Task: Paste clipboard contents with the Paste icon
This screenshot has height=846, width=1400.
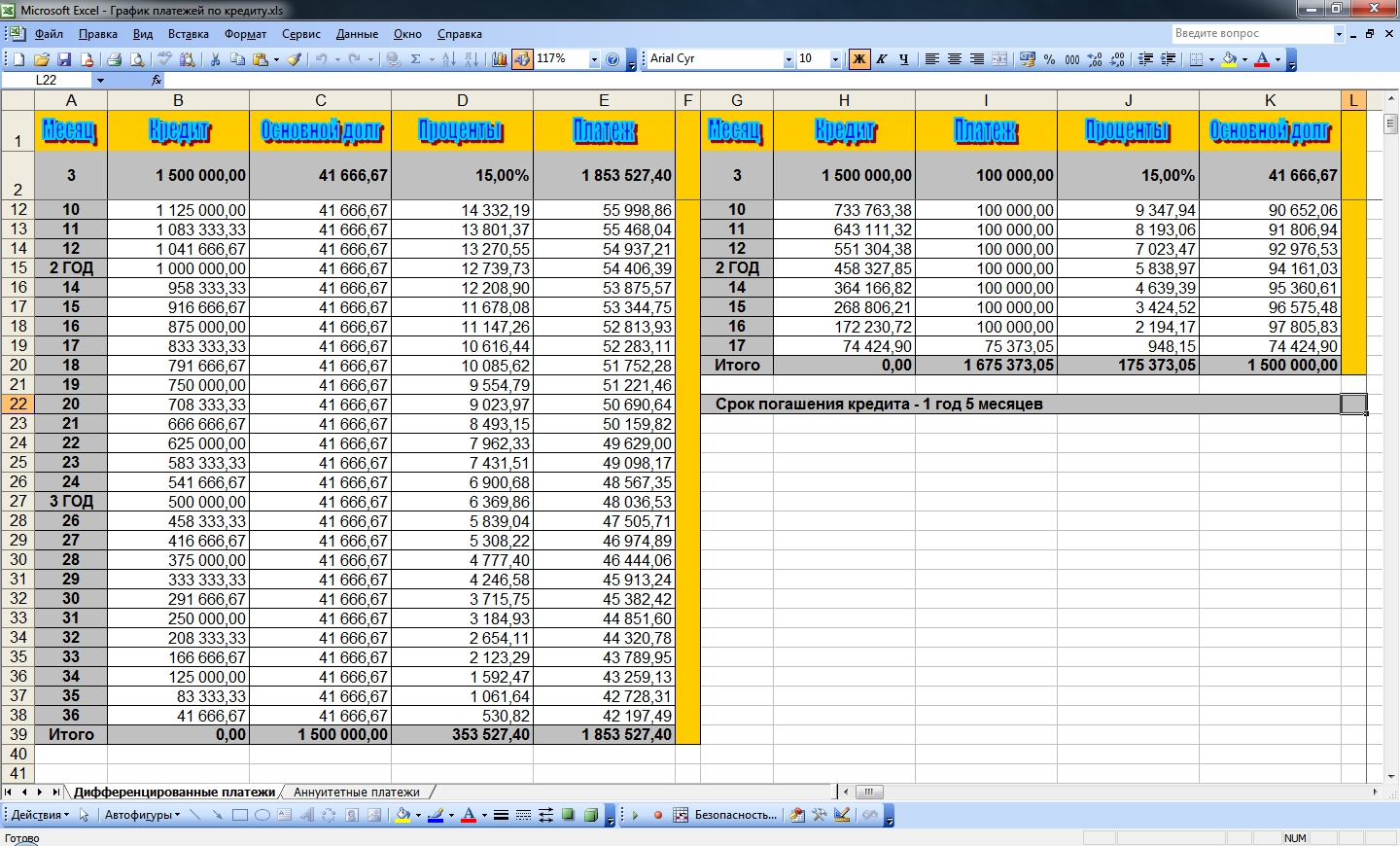Action: click(x=261, y=59)
